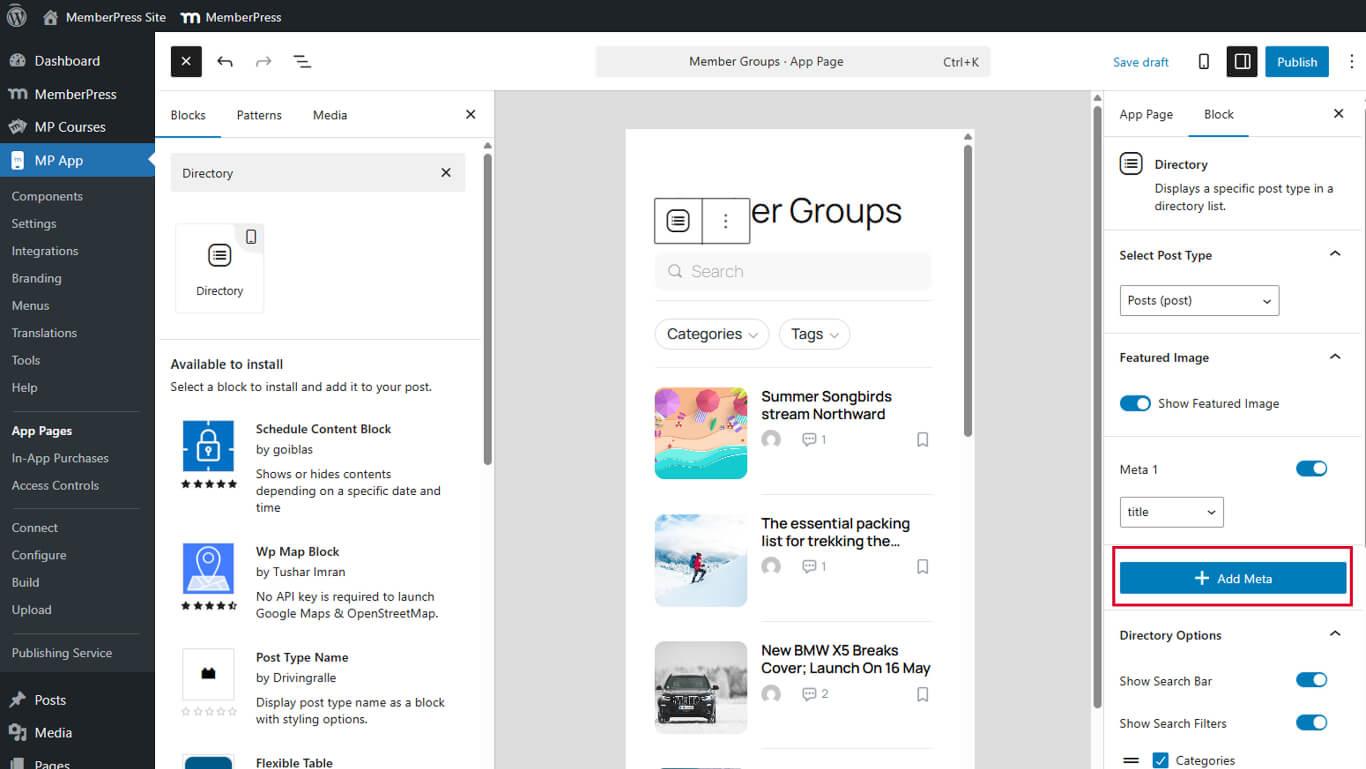1366x769 pixels.
Task: Toggle the settings sidebar panel icon
Action: (1241, 61)
